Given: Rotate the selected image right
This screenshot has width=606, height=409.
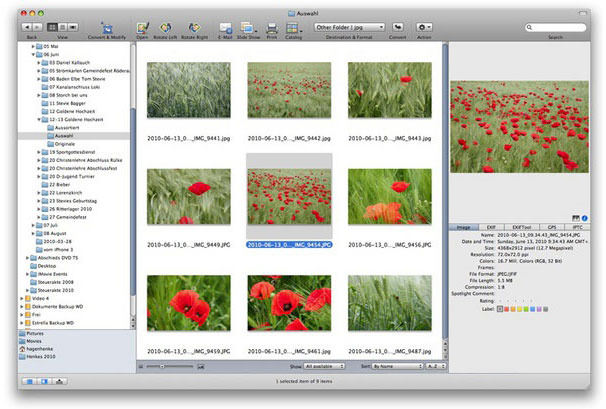Looking at the screenshot, I should pyautogui.click(x=196, y=25).
